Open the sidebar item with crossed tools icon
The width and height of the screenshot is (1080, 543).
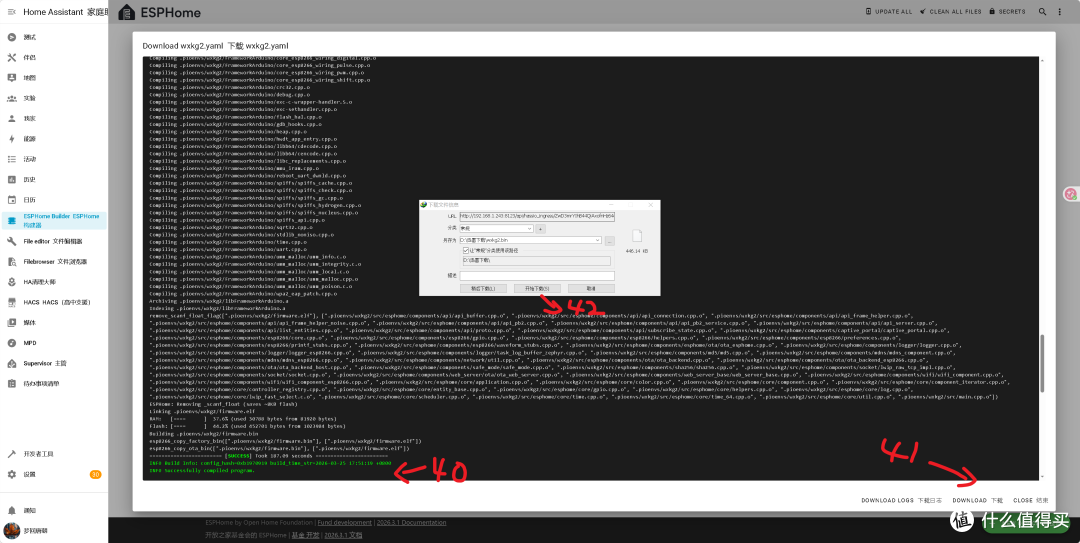(x=54, y=57)
